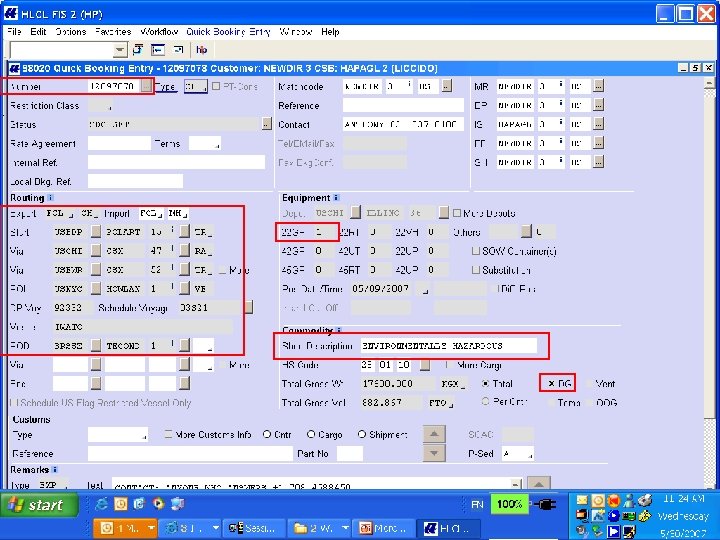Click the customer Reference input field
720x540 pixels.
[403, 105]
